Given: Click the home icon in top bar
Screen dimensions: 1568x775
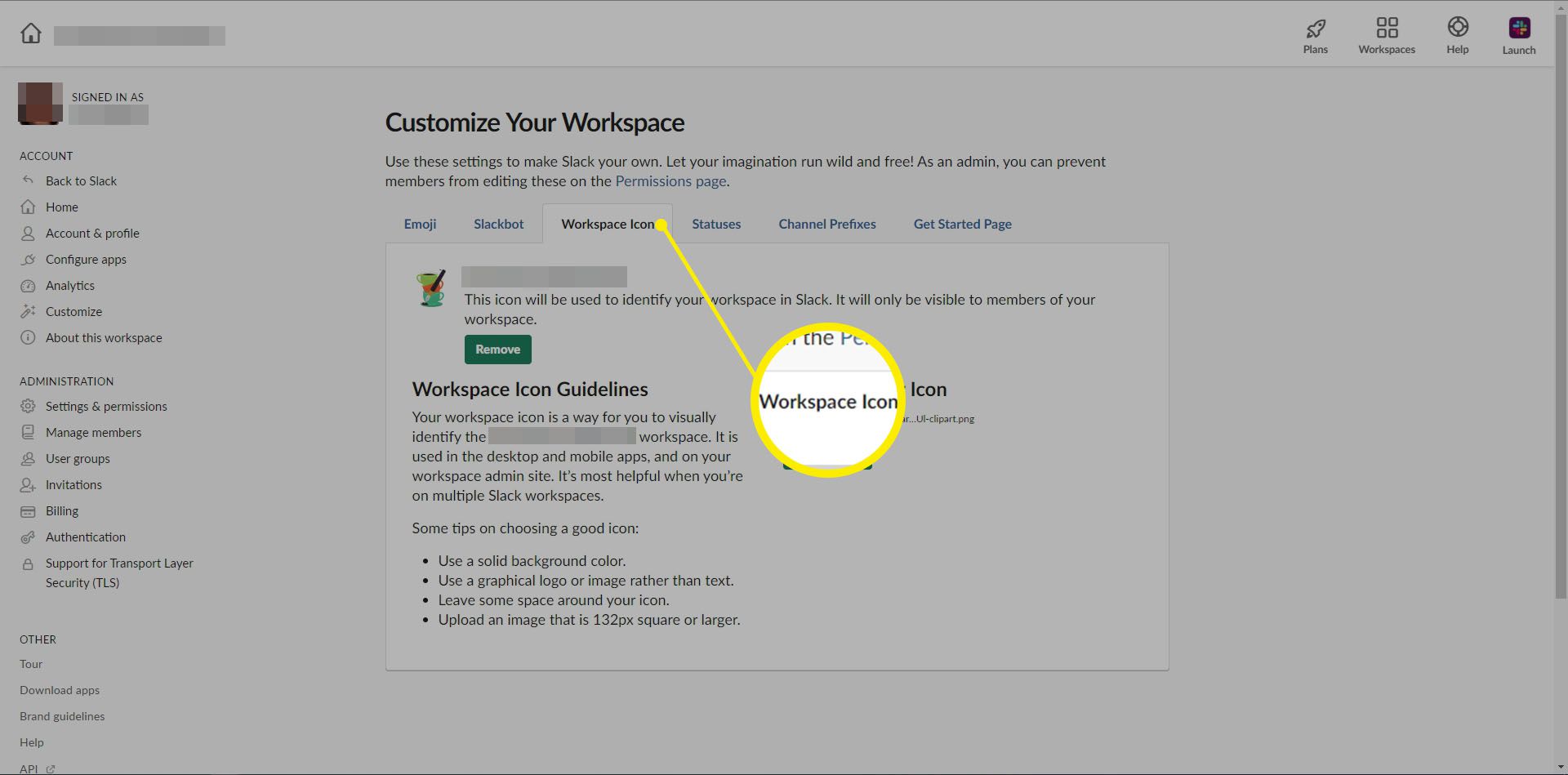Looking at the screenshot, I should coord(31,33).
